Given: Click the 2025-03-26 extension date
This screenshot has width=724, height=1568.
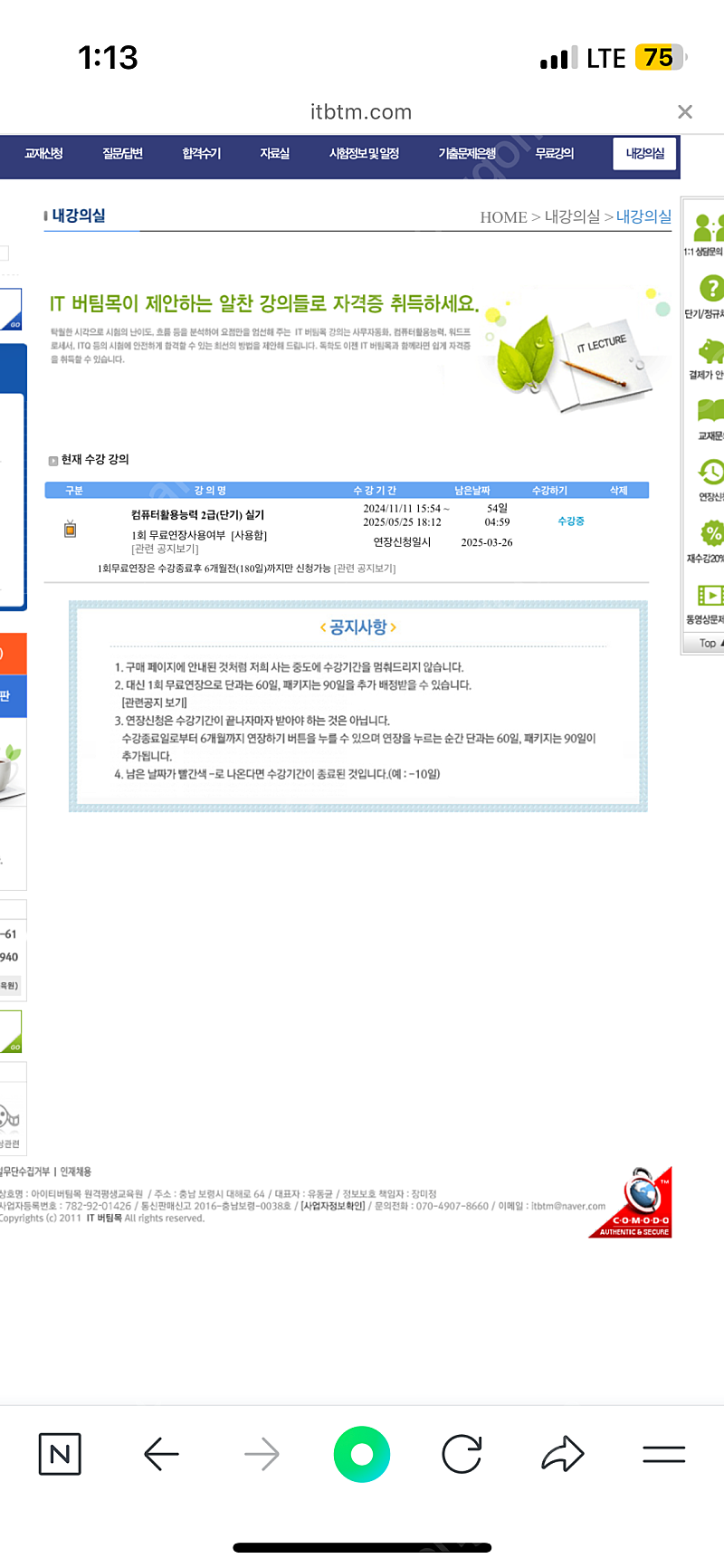Looking at the screenshot, I should point(487,542).
